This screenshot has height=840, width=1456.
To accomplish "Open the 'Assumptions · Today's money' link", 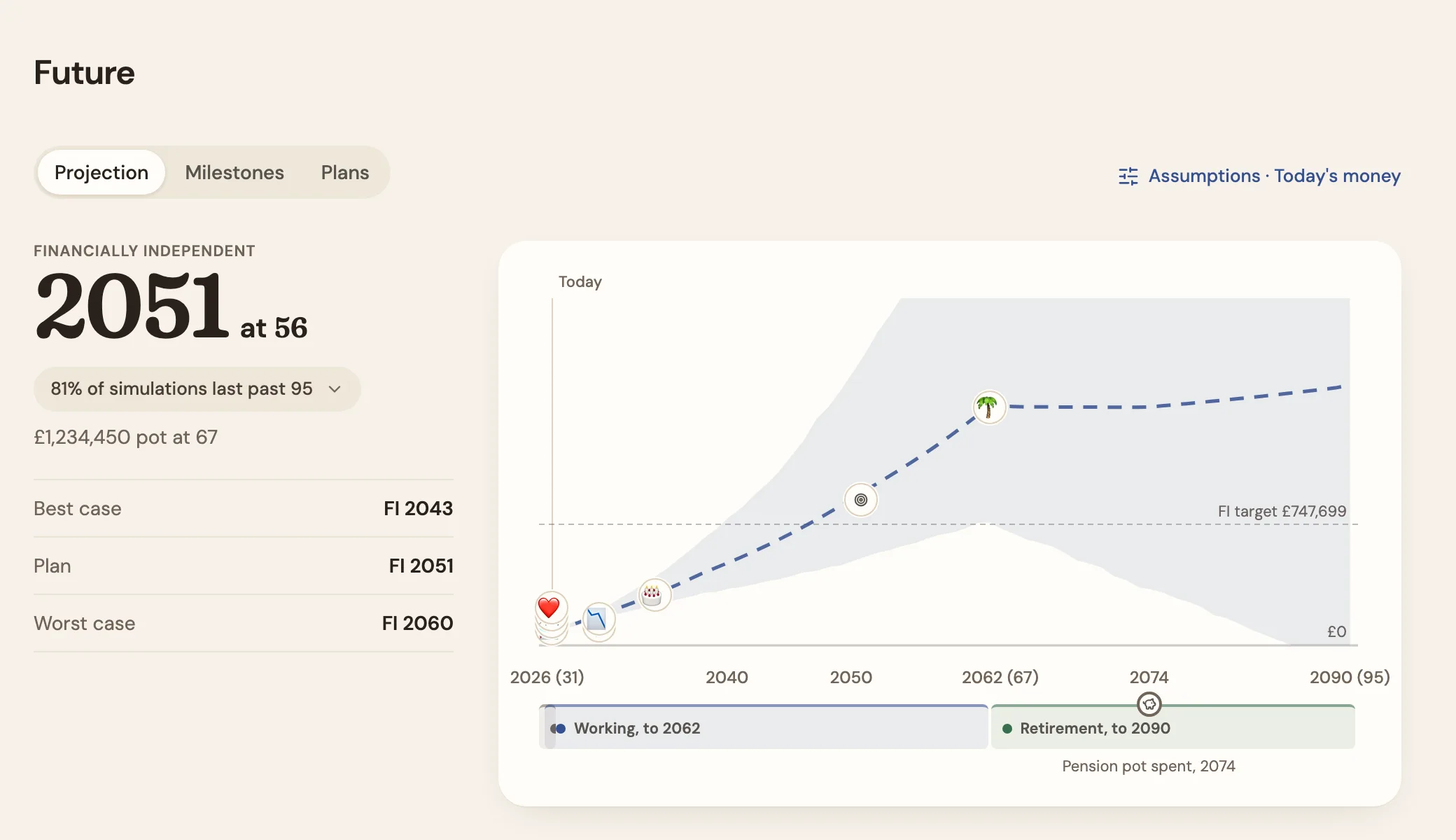I will (x=1260, y=176).
